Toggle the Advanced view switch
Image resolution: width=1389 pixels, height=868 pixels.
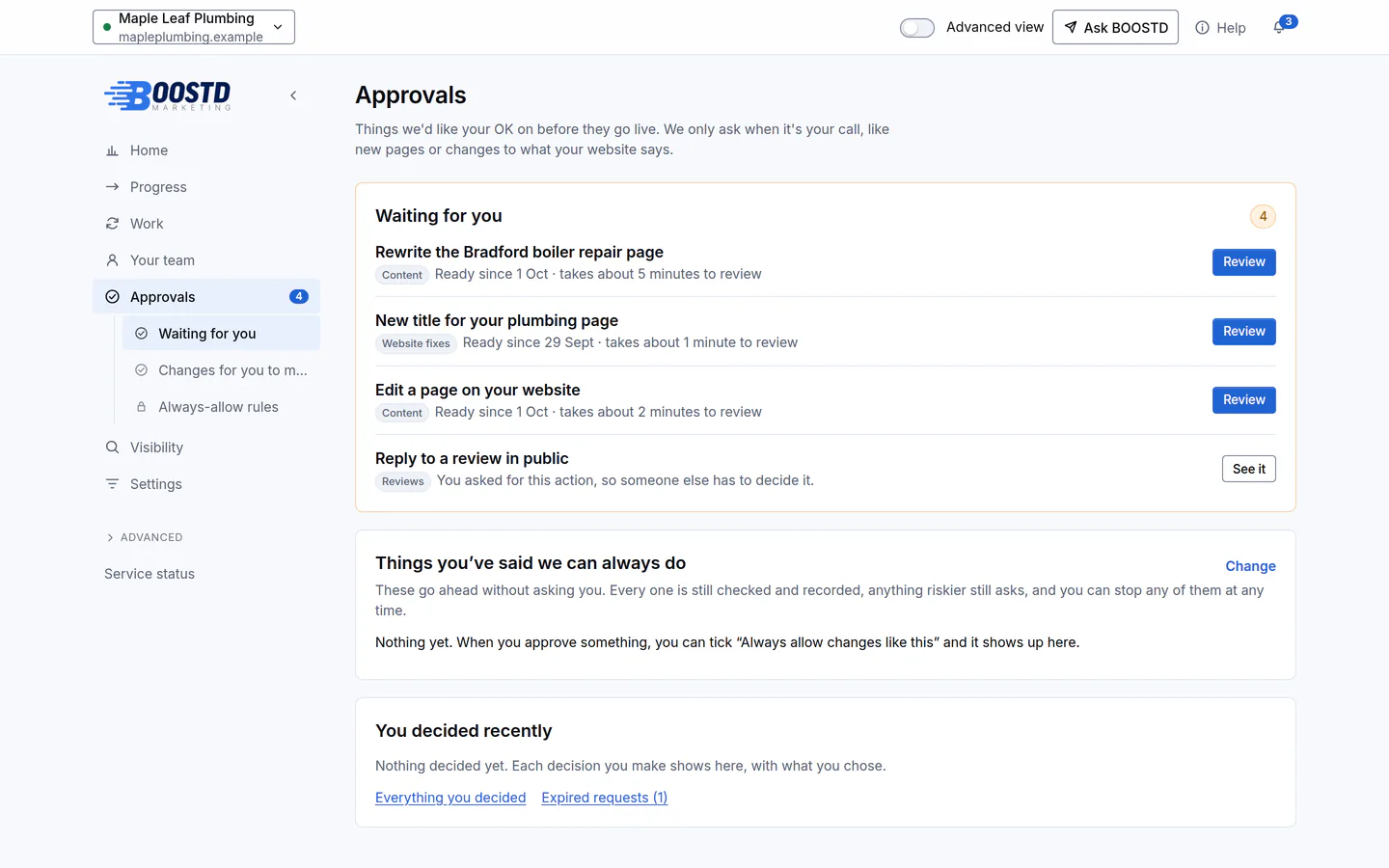pyautogui.click(x=917, y=28)
